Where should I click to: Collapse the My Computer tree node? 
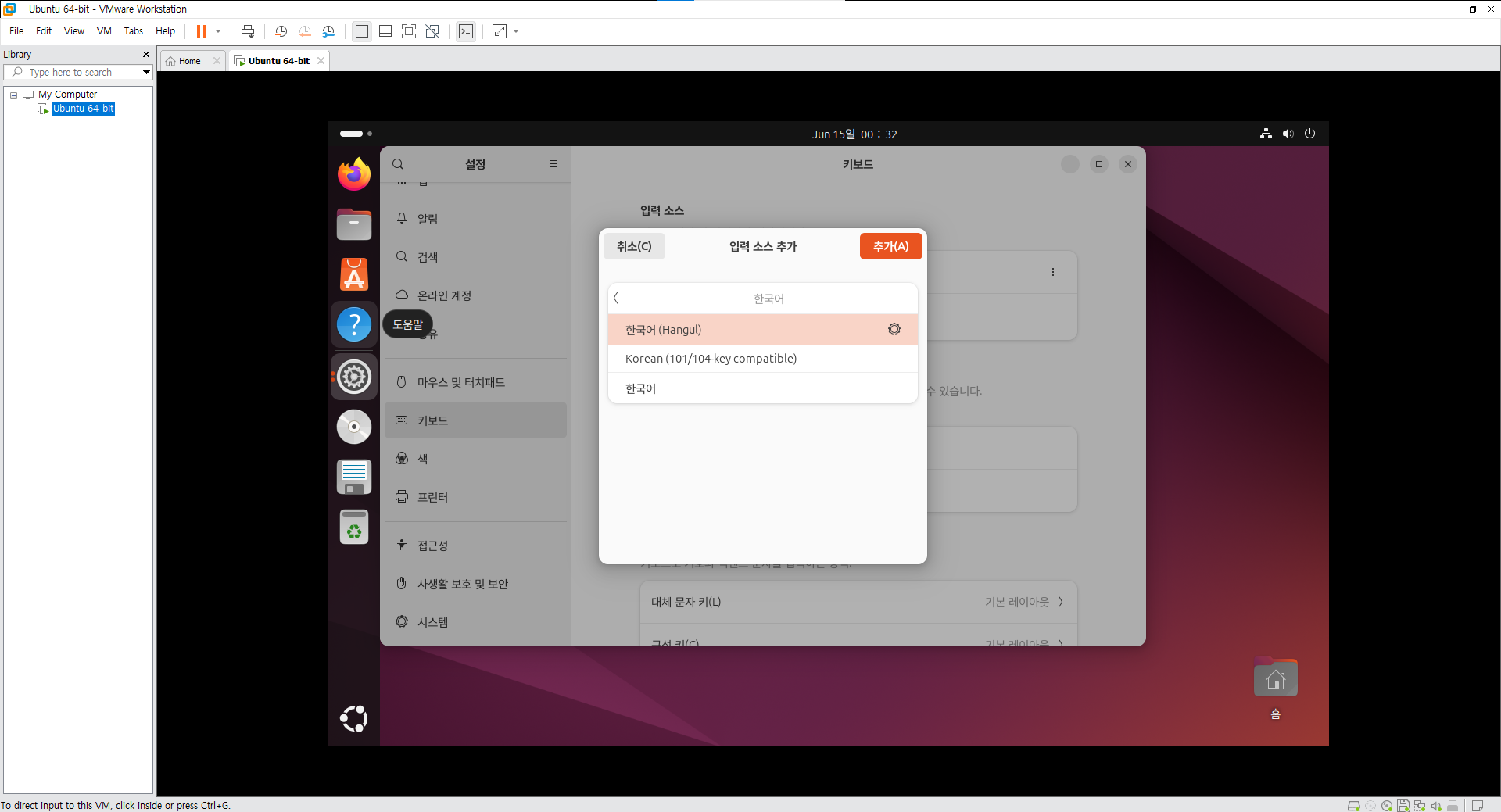point(13,95)
